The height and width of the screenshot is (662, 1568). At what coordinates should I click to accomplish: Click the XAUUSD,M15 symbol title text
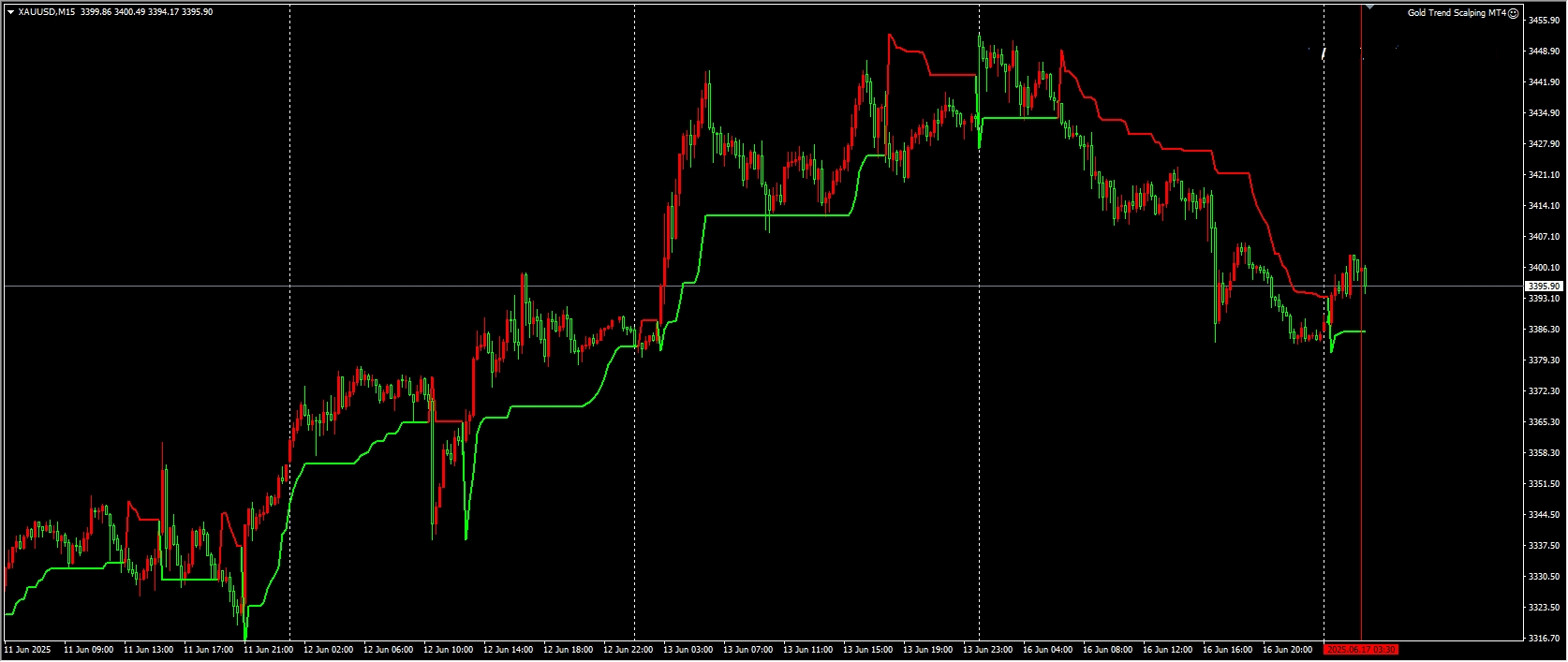coord(47,12)
